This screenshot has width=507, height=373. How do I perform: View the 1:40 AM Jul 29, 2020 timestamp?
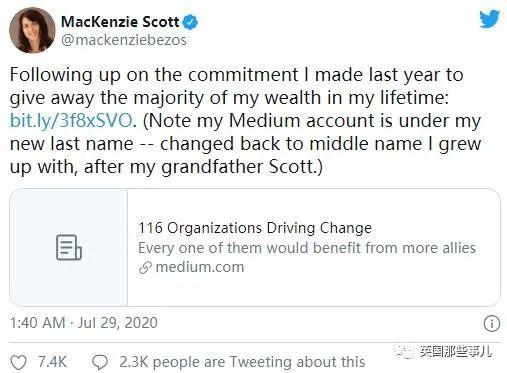click(84, 323)
